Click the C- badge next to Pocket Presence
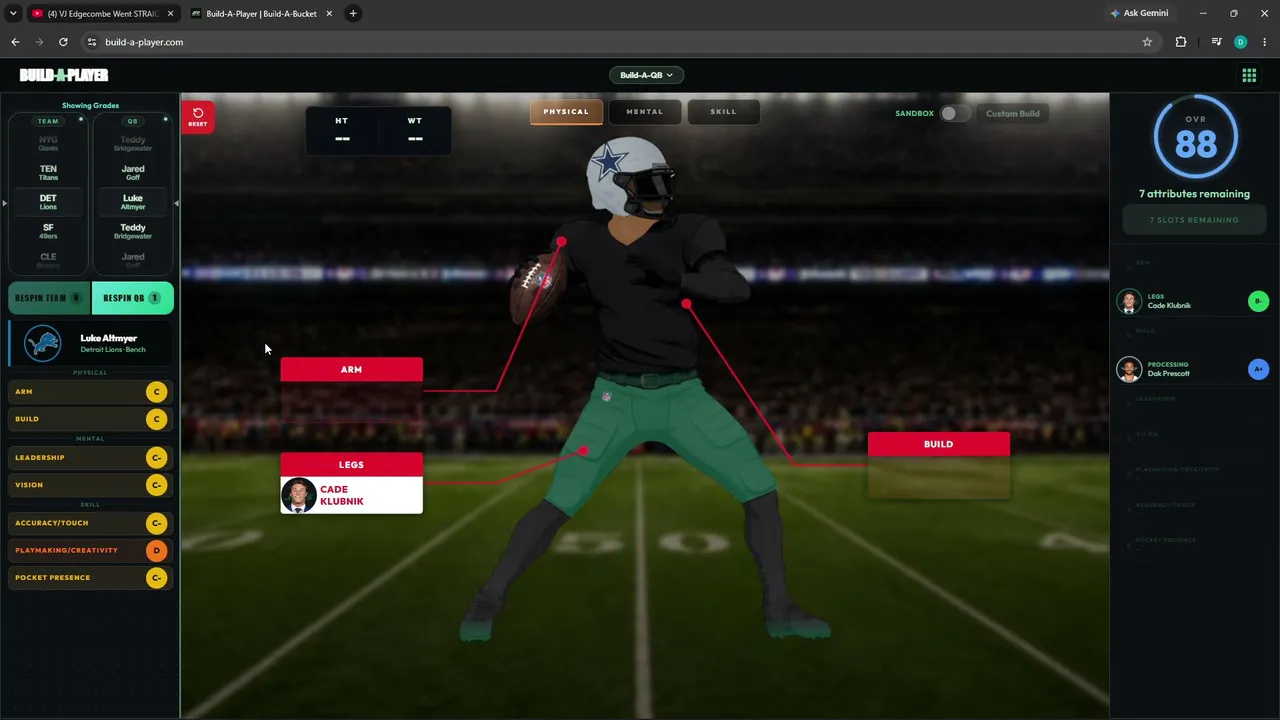 click(x=156, y=578)
